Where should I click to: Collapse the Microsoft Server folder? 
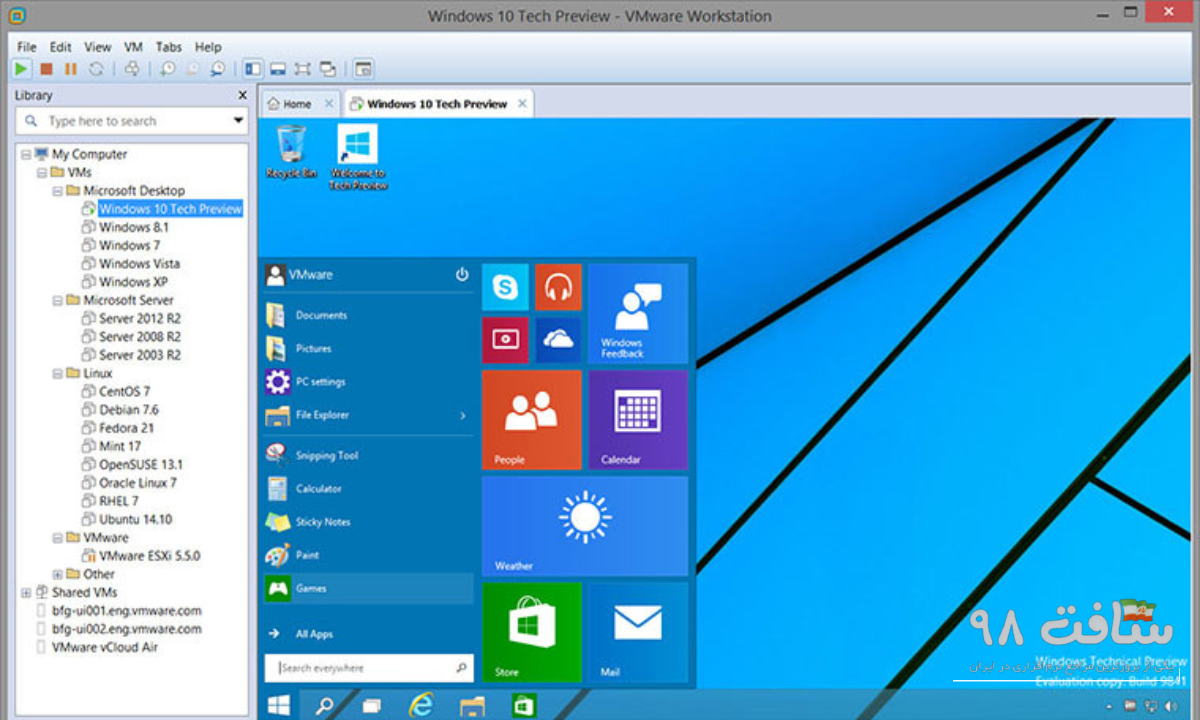pyautogui.click(x=58, y=300)
